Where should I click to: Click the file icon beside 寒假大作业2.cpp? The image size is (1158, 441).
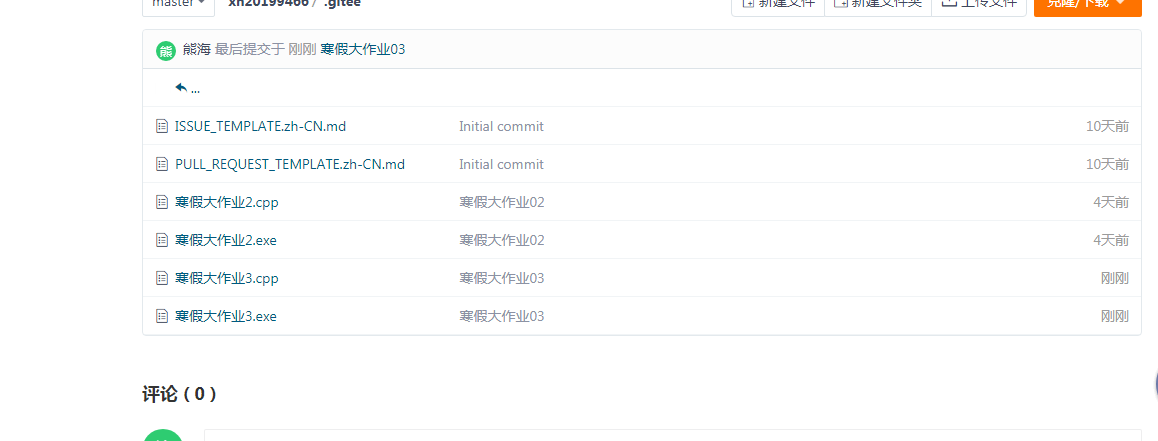pos(162,202)
